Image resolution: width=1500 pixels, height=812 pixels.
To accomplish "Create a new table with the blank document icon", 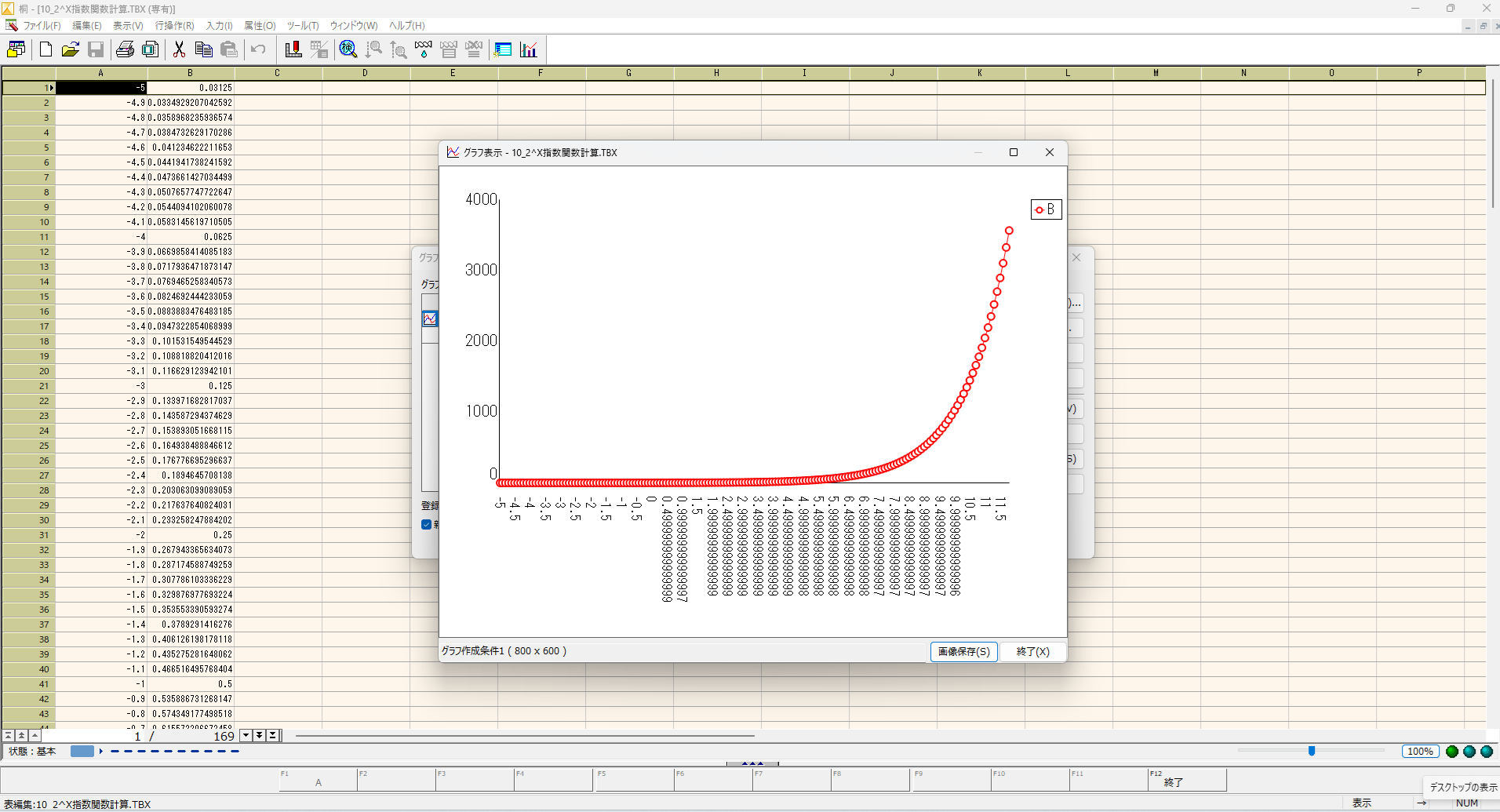I will pos(46,49).
